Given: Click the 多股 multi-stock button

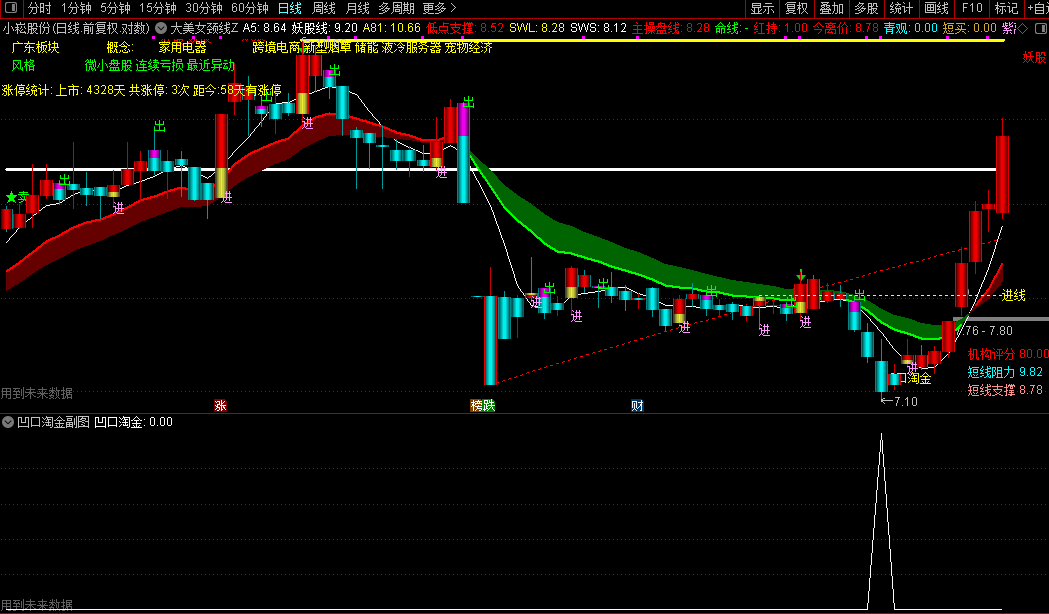Looking at the screenshot, I should pyautogui.click(x=866, y=8).
